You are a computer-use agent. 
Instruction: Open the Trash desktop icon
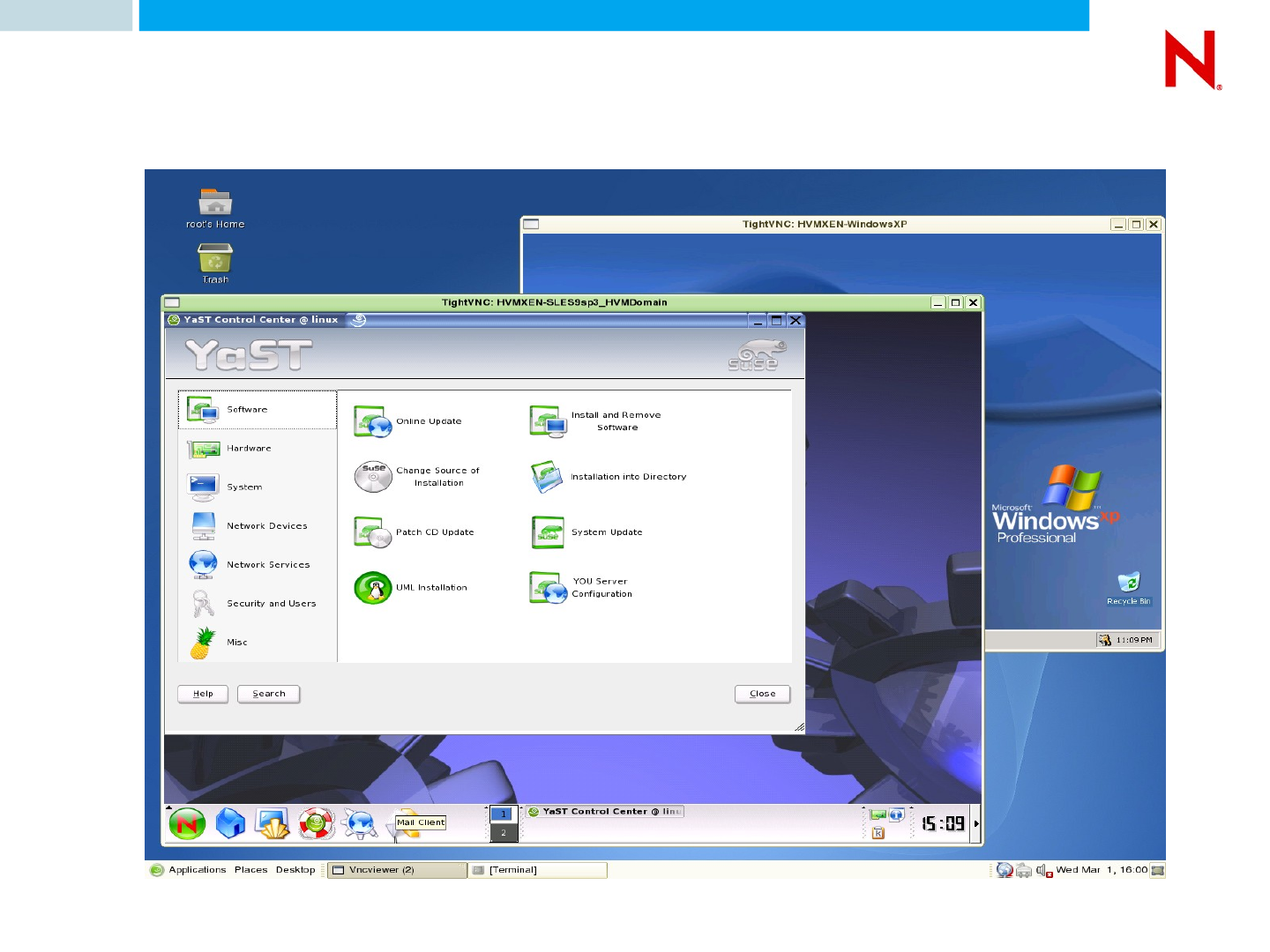click(215, 264)
